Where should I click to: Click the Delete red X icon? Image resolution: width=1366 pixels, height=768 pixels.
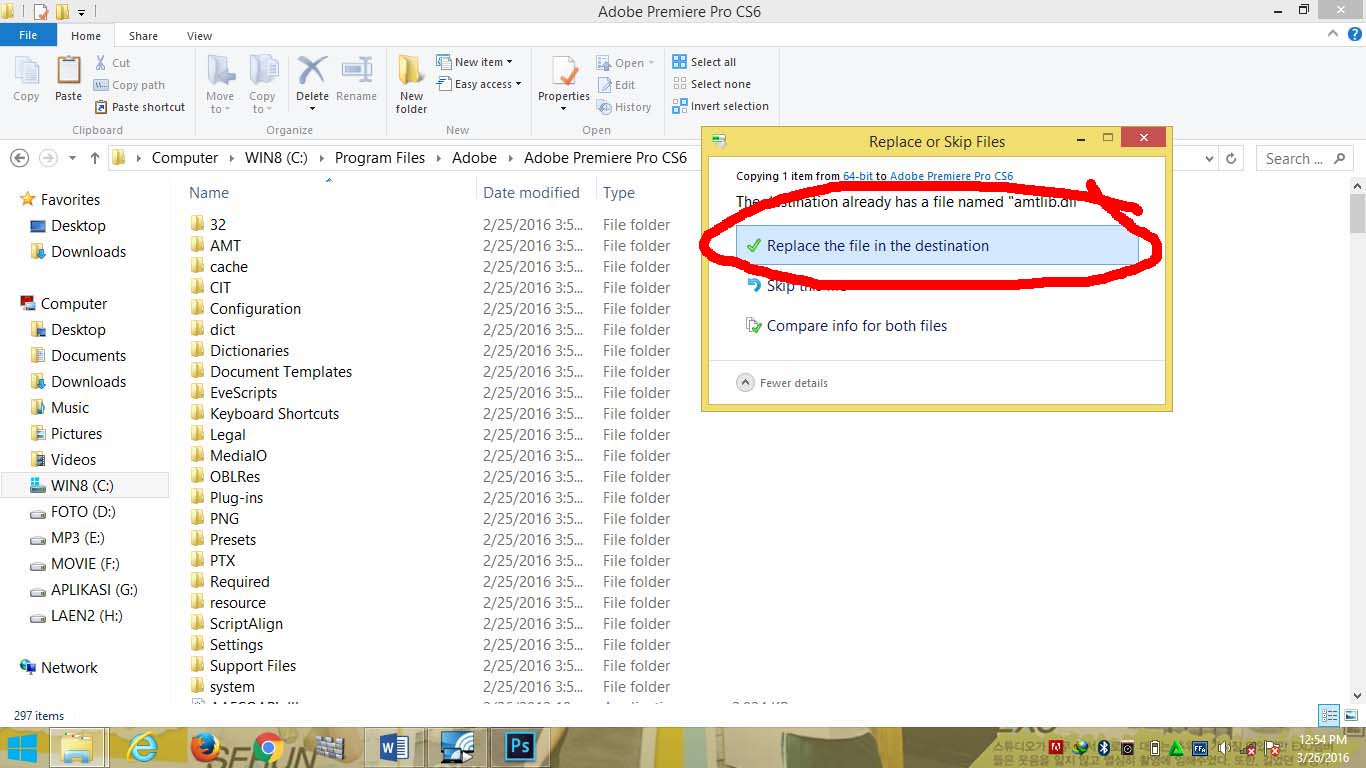[312, 72]
